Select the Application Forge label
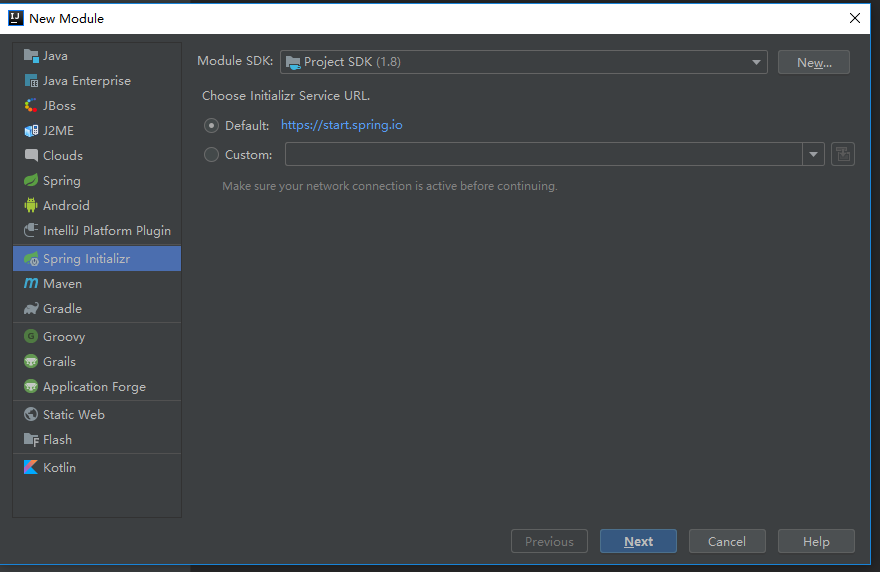This screenshot has height=572, width=880. pos(94,387)
